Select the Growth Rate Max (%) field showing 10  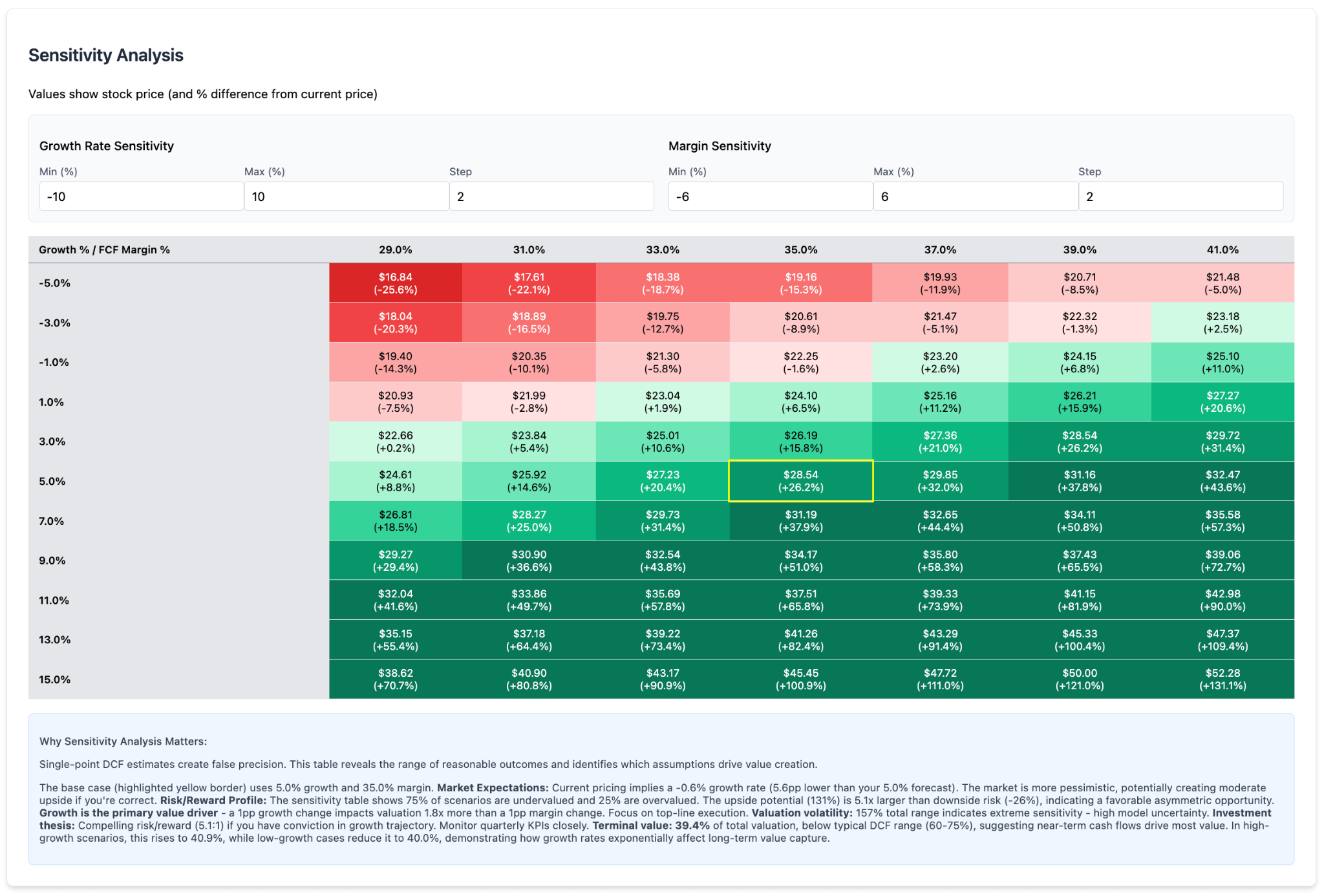(x=347, y=196)
